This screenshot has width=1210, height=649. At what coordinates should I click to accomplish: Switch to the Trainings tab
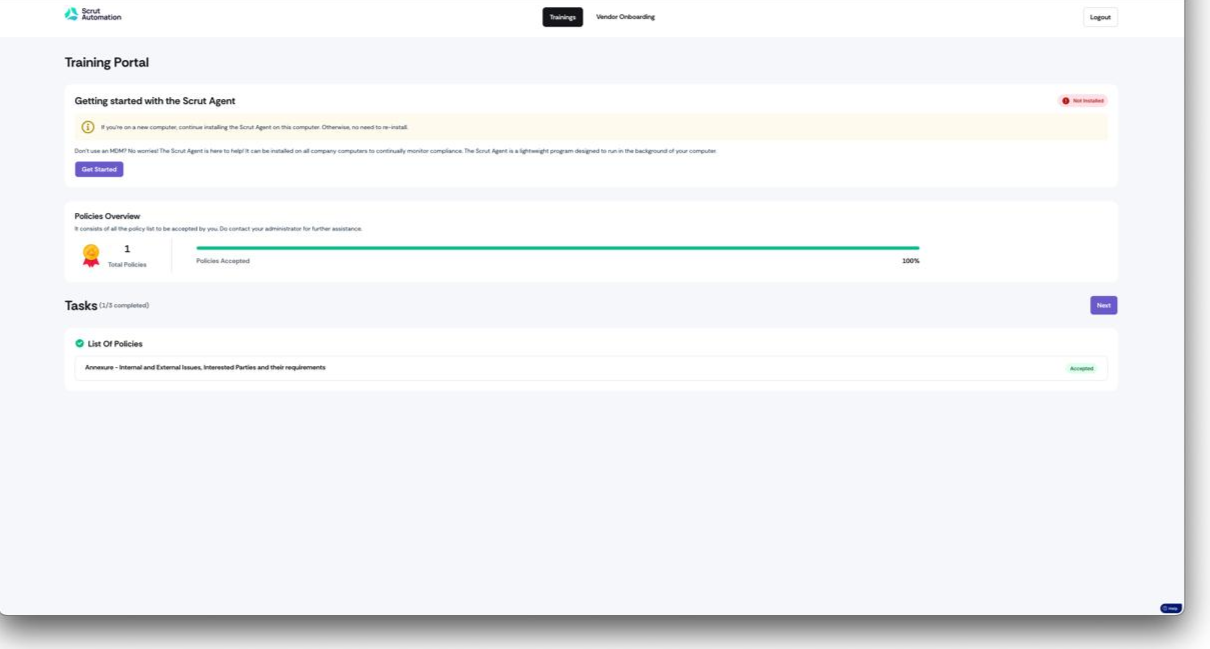pos(563,17)
